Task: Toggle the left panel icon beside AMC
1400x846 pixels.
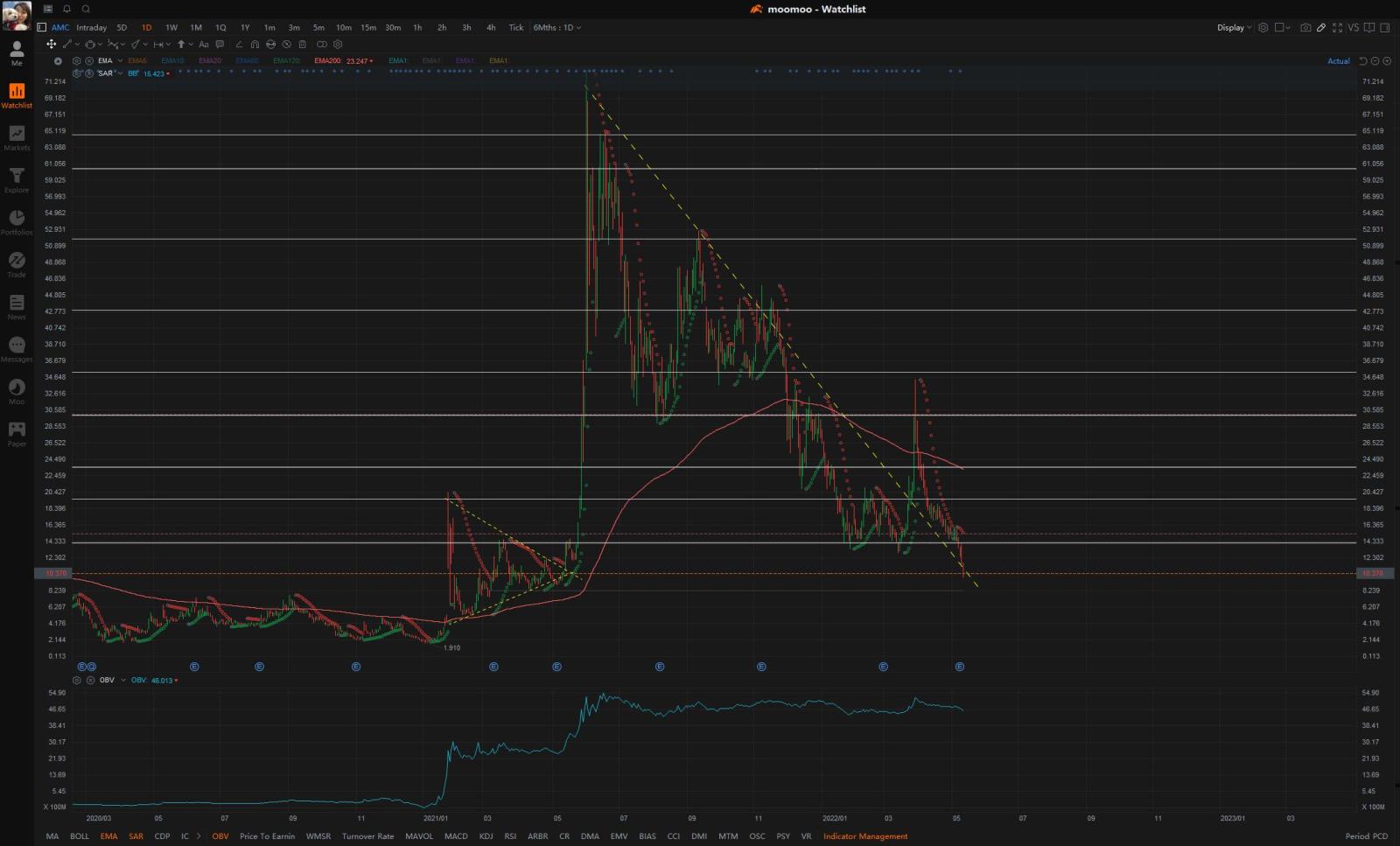Action: point(41,27)
